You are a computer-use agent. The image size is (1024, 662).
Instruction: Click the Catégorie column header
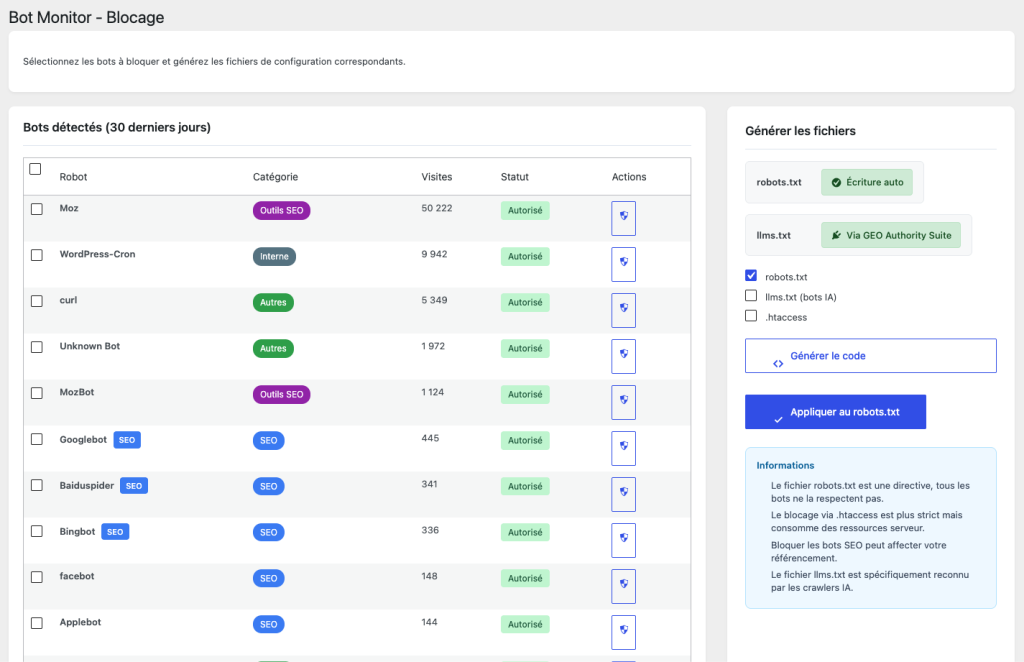tap(275, 177)
